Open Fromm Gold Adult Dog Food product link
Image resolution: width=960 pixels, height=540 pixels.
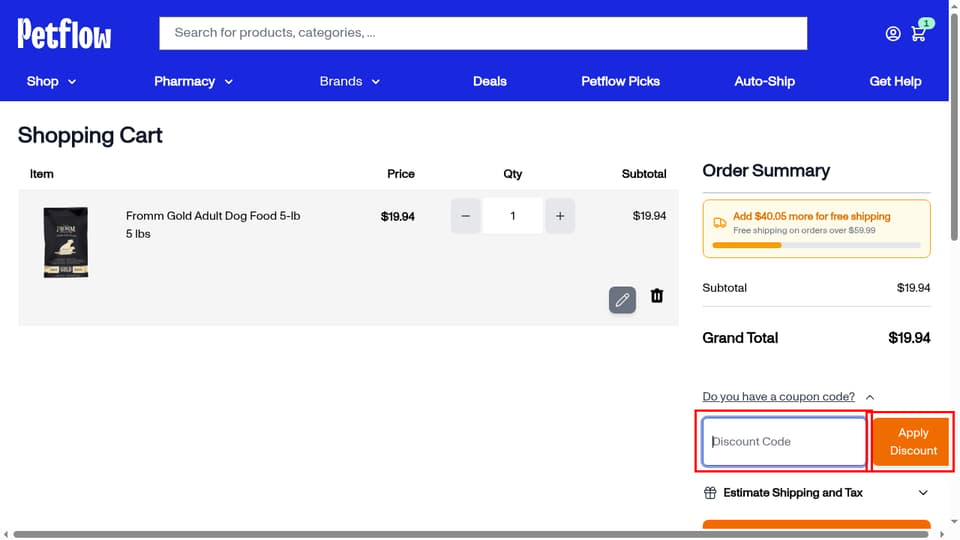click(213, 216)
